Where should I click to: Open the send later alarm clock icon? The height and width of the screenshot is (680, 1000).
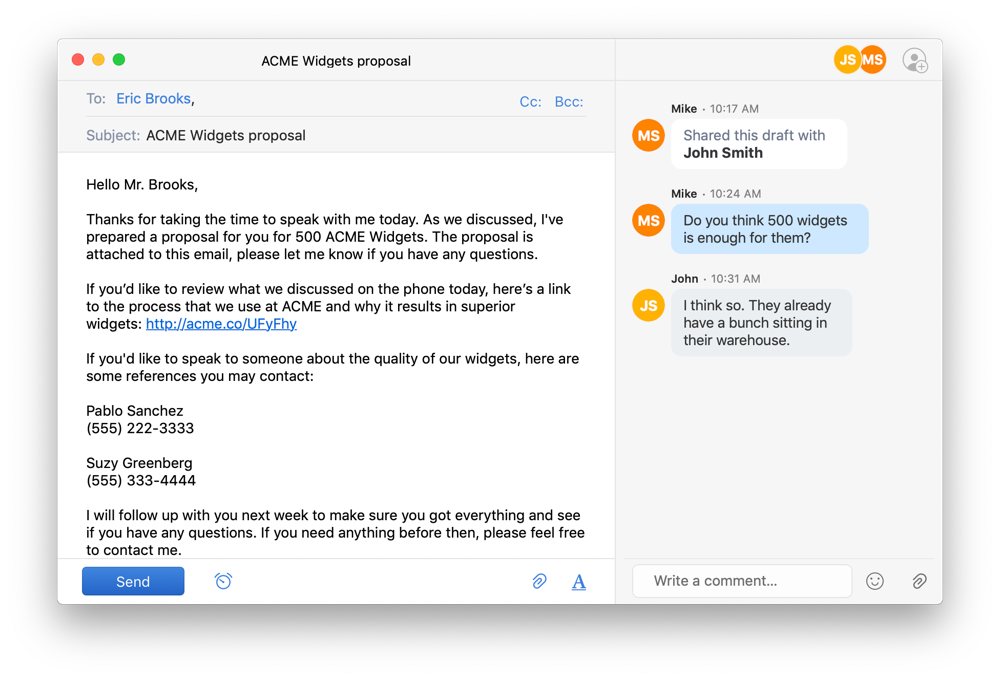click(223, 581)
